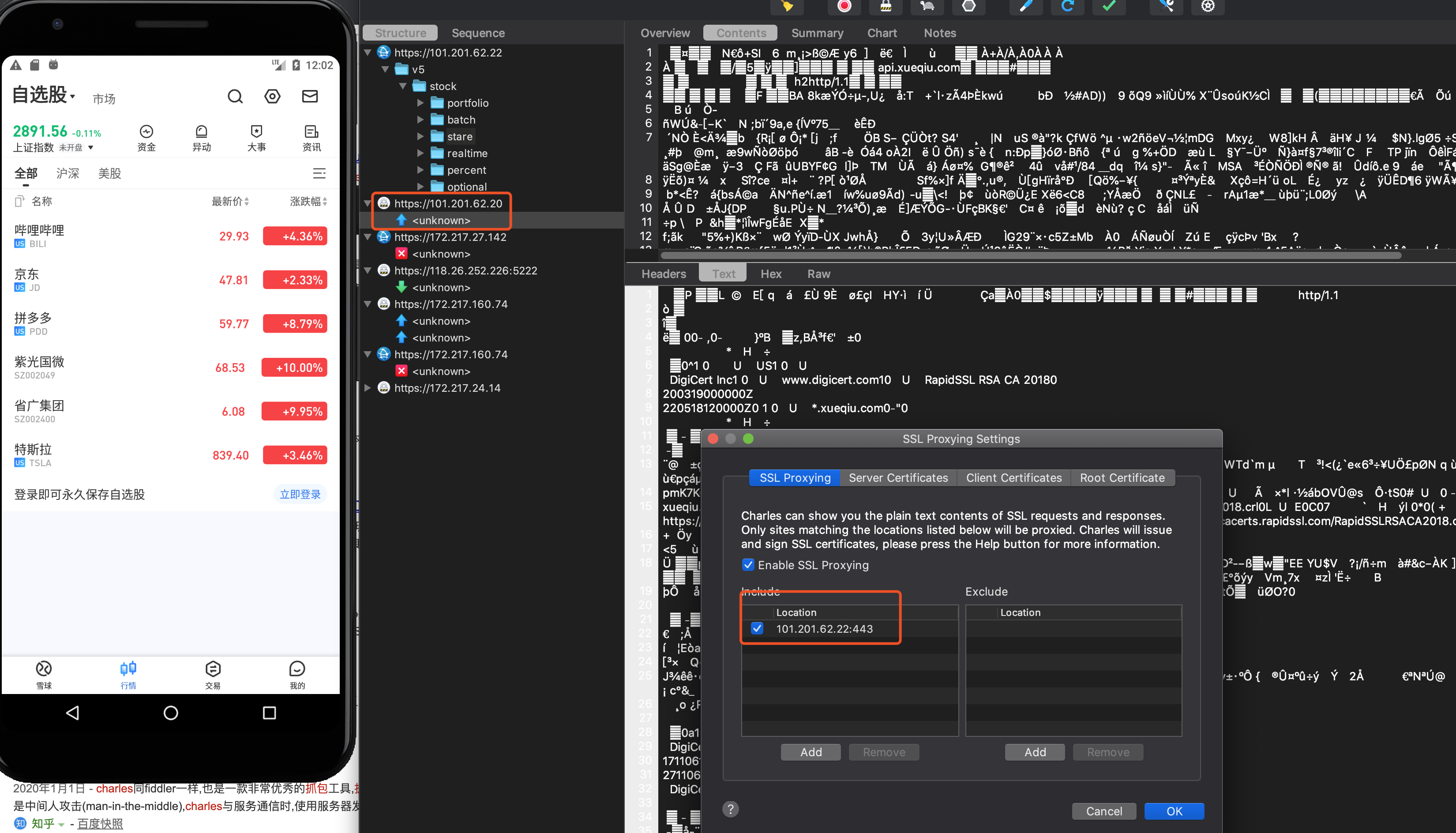The width and height of the screenshot is (1456, 833).
Task: Click the green checkmark validate icon
Action: pos(1109,6)
